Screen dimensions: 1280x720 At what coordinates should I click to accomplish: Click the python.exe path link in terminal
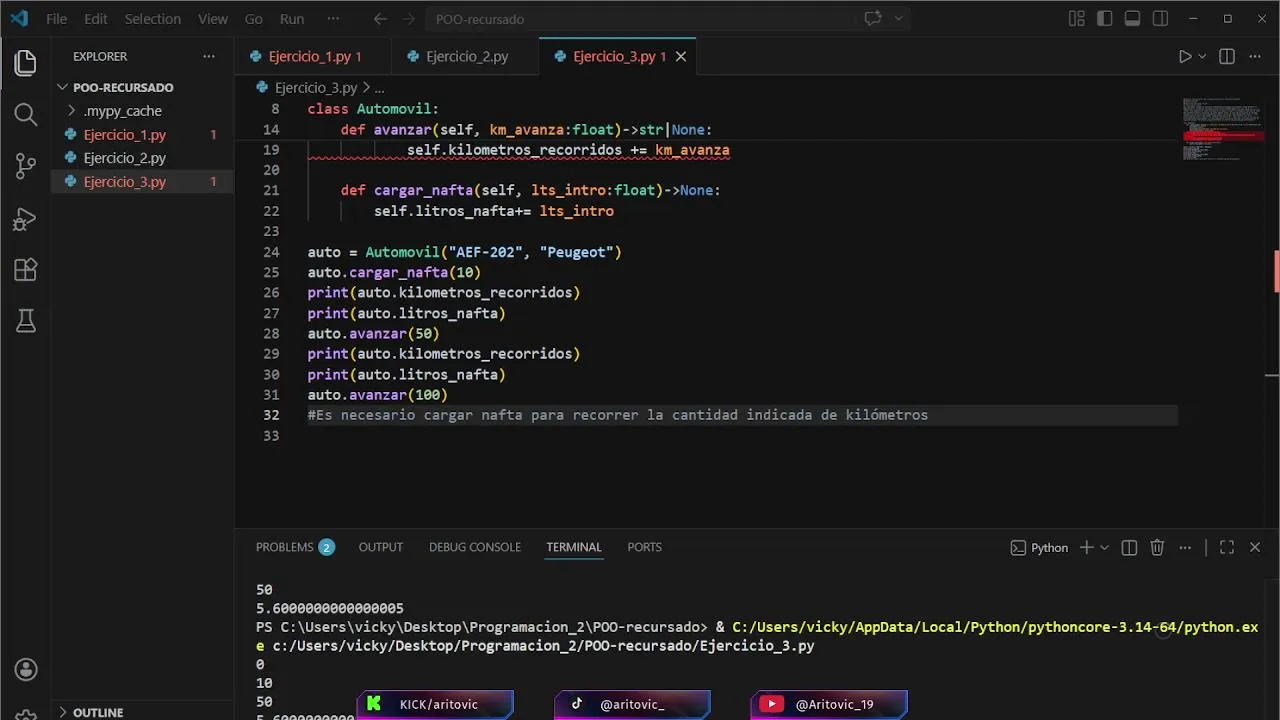(995, 628)
